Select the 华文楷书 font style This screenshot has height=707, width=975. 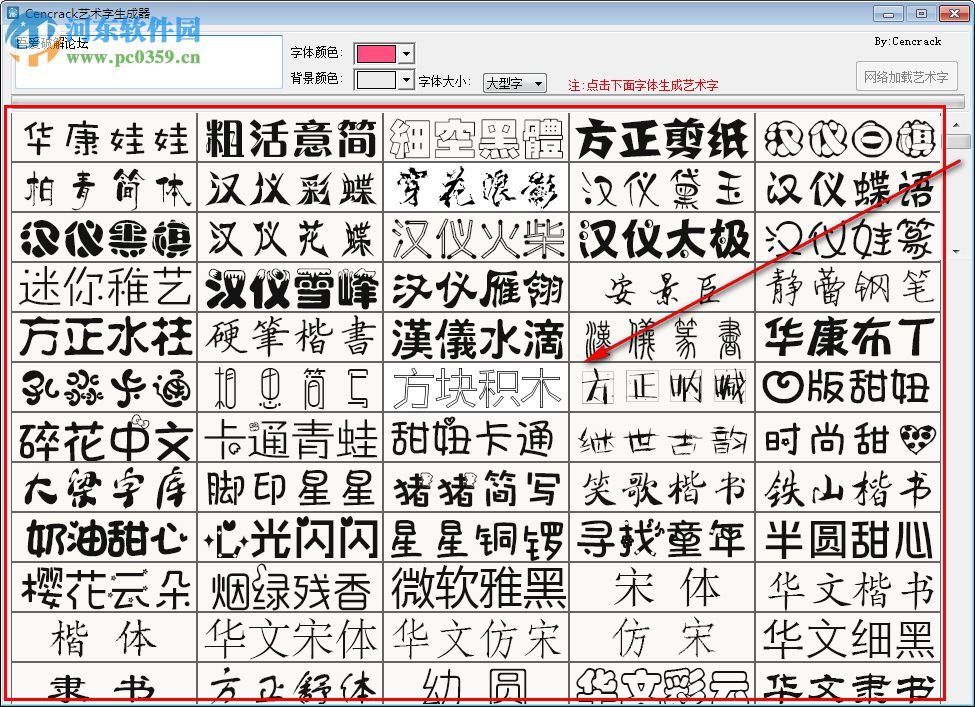pos(849,587)
